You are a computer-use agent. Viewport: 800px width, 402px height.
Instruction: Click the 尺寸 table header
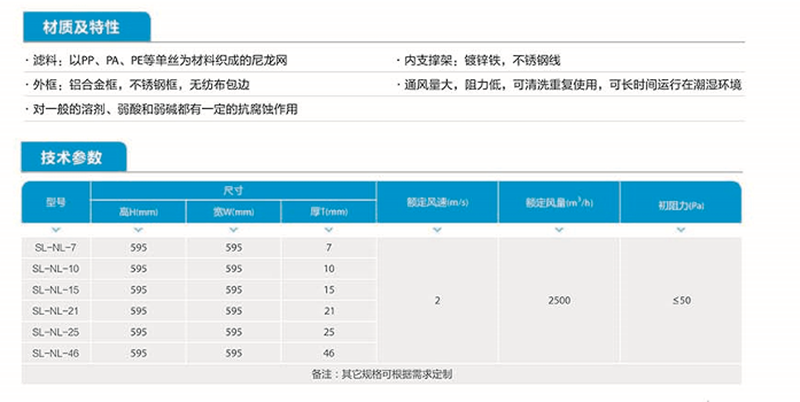[x=234, y=190]
